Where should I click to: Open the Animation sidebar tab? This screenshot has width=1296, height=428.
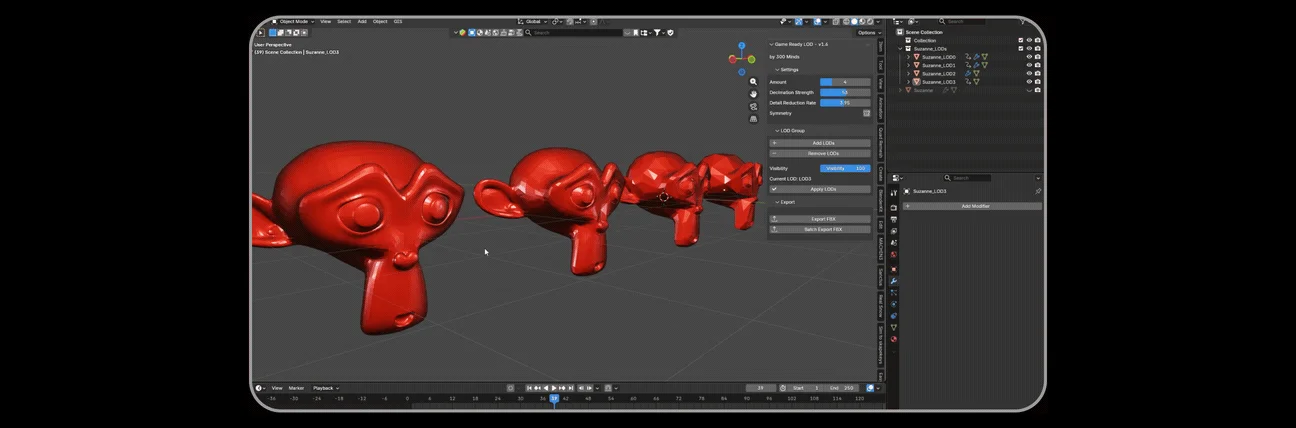pos(881,108)
